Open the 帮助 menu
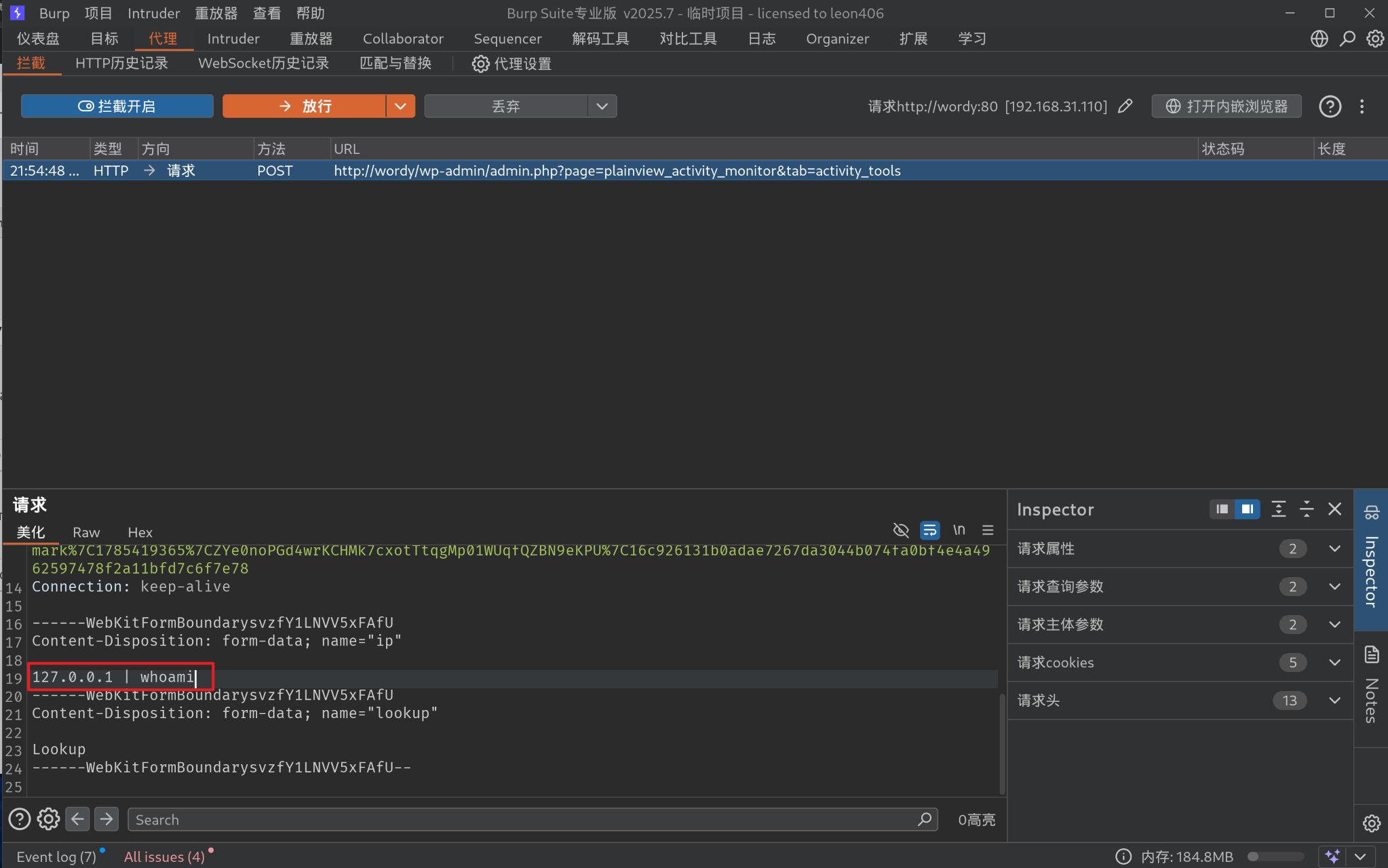The image size is (1388, 868). click(311, 13)
